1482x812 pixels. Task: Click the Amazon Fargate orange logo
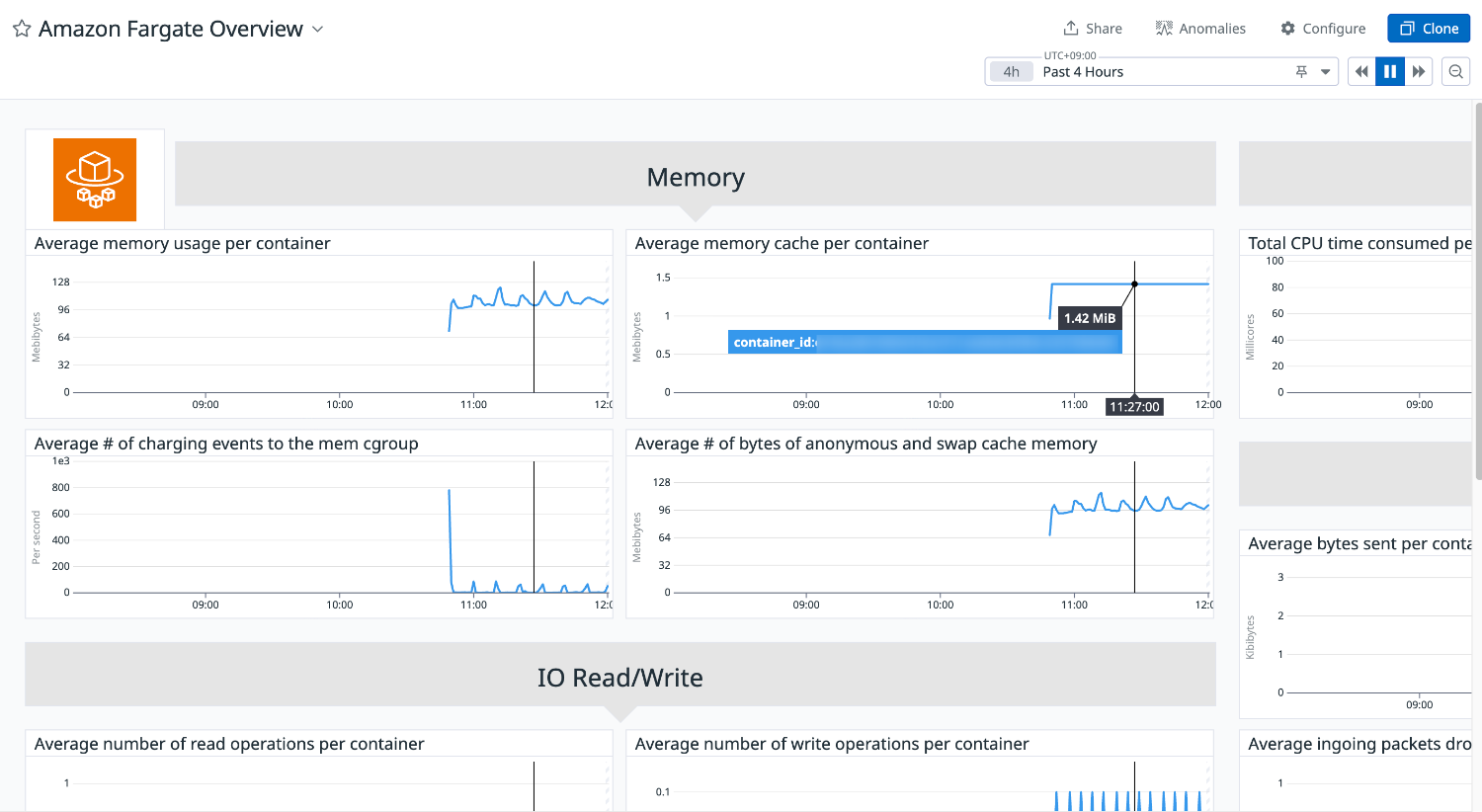94,179
